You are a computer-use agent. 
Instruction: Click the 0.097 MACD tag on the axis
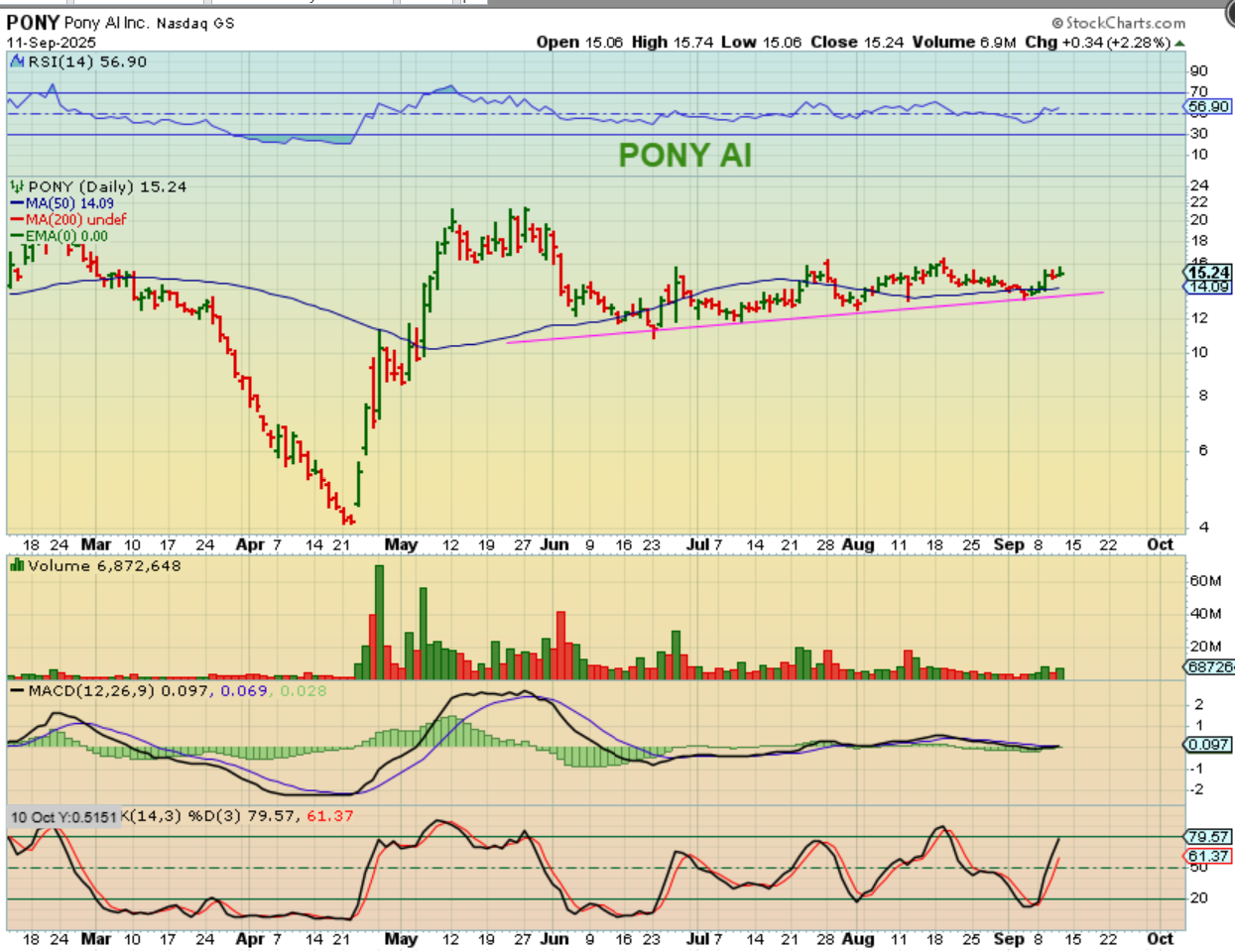(1208, 744)
